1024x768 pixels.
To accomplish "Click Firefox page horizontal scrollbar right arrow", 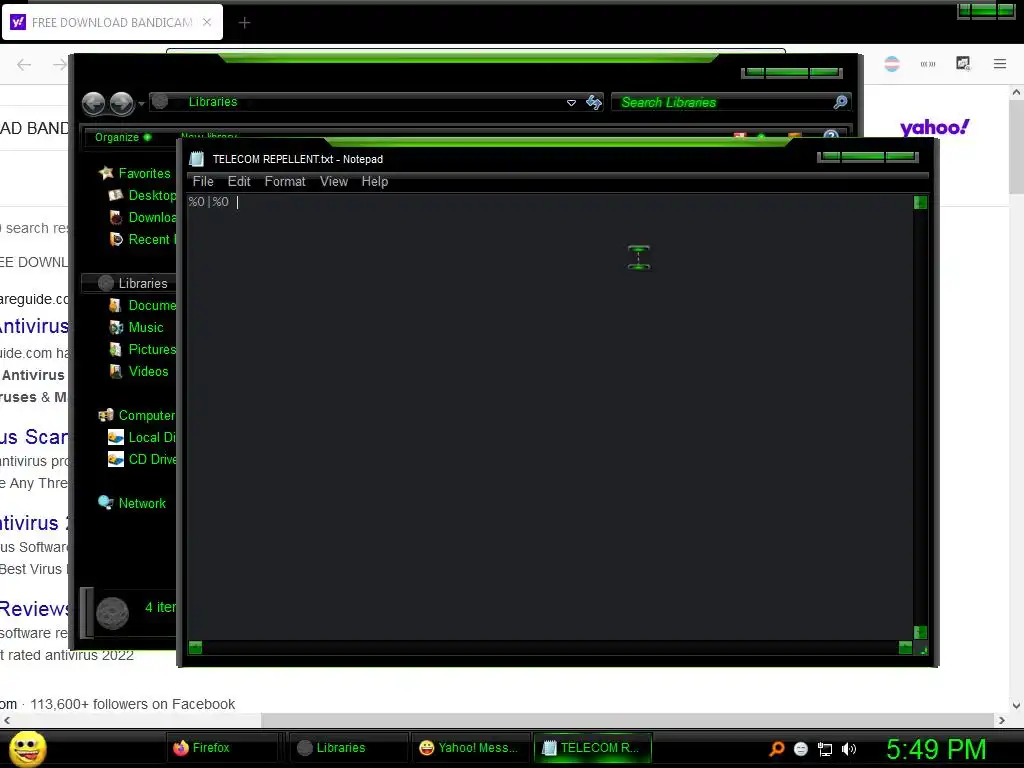I will point(1002,720).
